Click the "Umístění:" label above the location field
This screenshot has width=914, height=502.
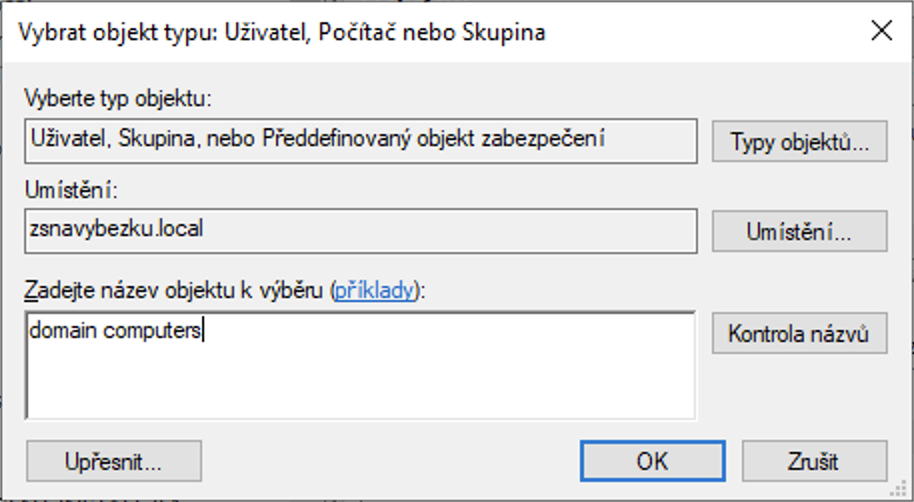point(75,188)
